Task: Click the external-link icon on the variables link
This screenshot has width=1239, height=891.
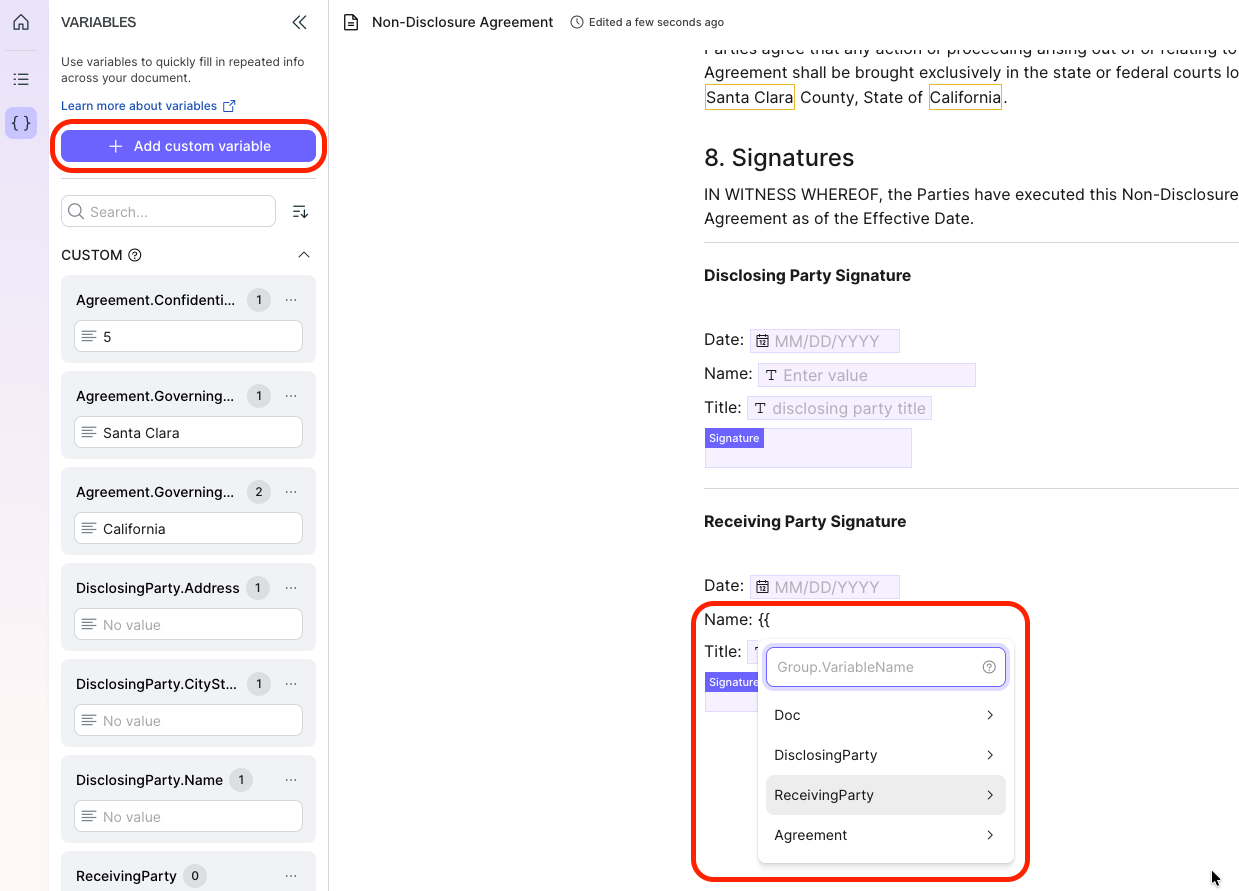Action: point(230,105)
